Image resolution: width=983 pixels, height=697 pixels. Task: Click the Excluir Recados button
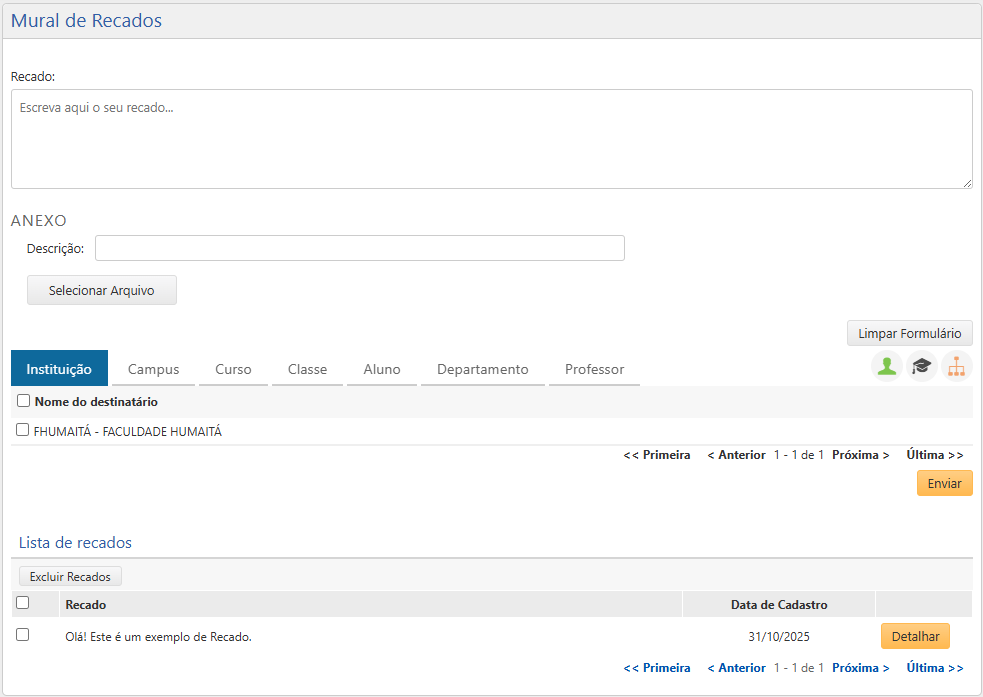tap(70, 577)
